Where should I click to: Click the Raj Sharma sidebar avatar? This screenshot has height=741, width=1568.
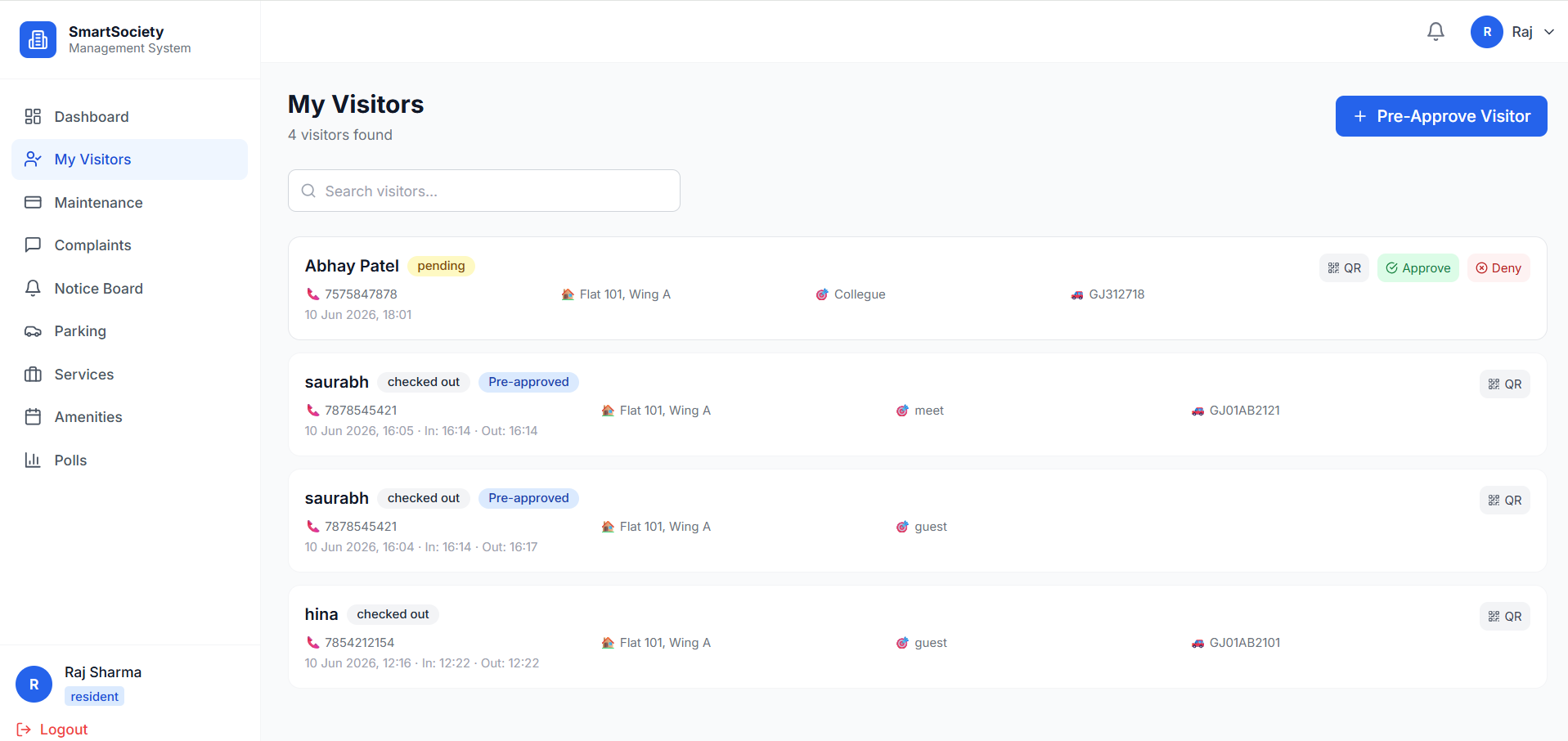pyautogui.click(x=34, y=685)
